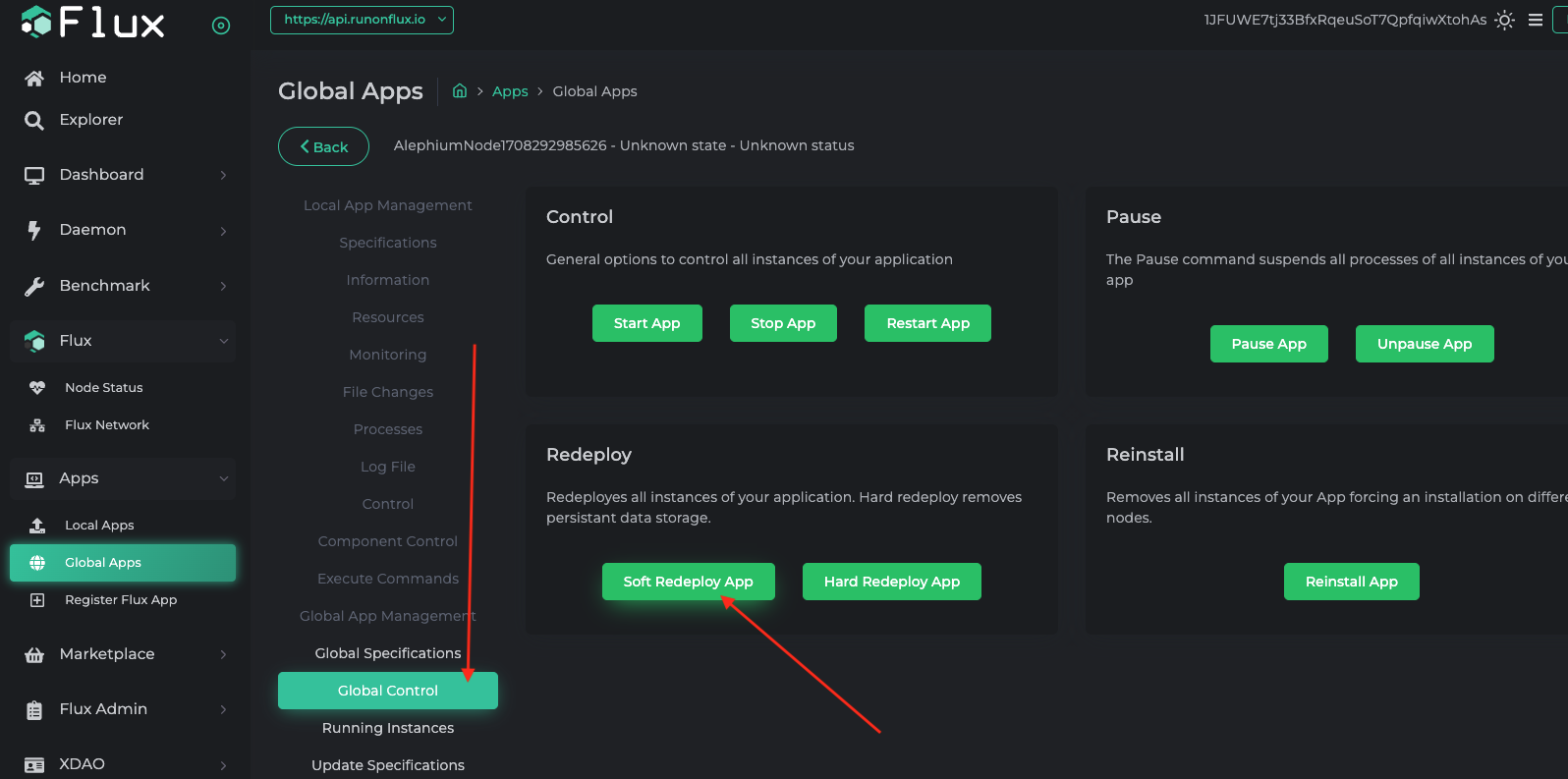Toggle light mode with sun icon
Image resolution: width=1568 pixels, height=779 pixels.
(1504, 20)
